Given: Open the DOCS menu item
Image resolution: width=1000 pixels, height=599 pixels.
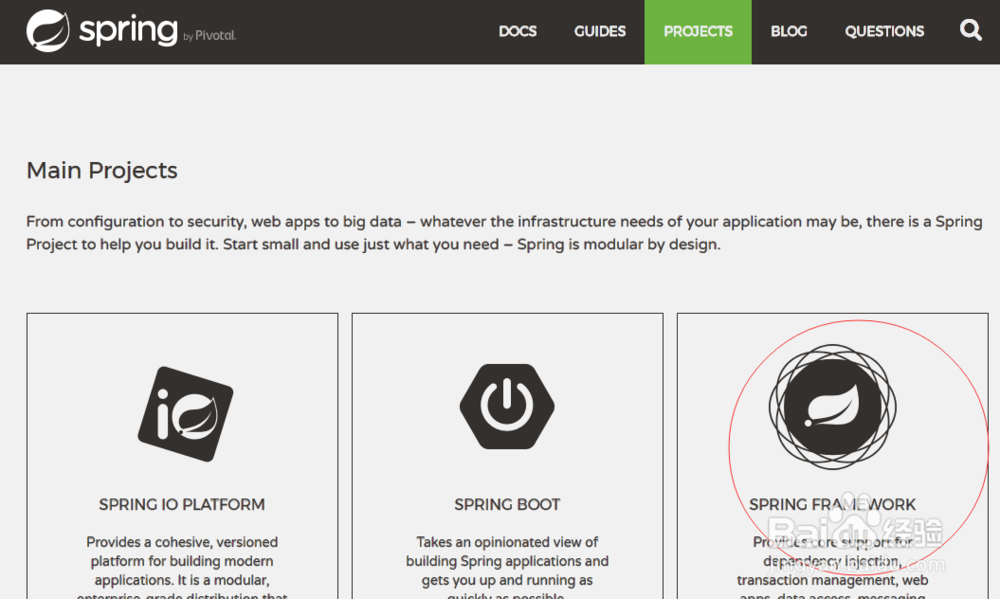Looking at the screenshot, I should click(517, 31).
